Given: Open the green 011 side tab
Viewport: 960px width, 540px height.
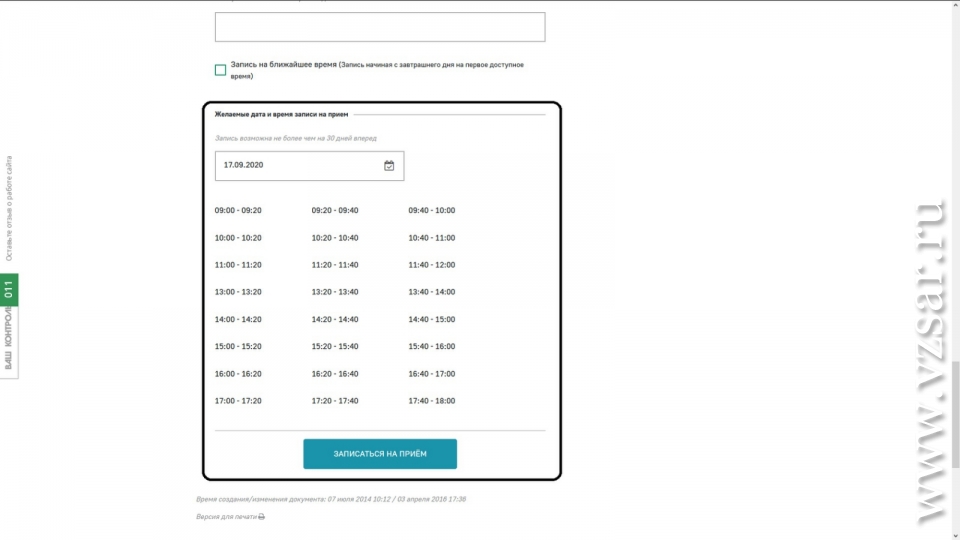Looking at the screenshot, I should point(9,290).
